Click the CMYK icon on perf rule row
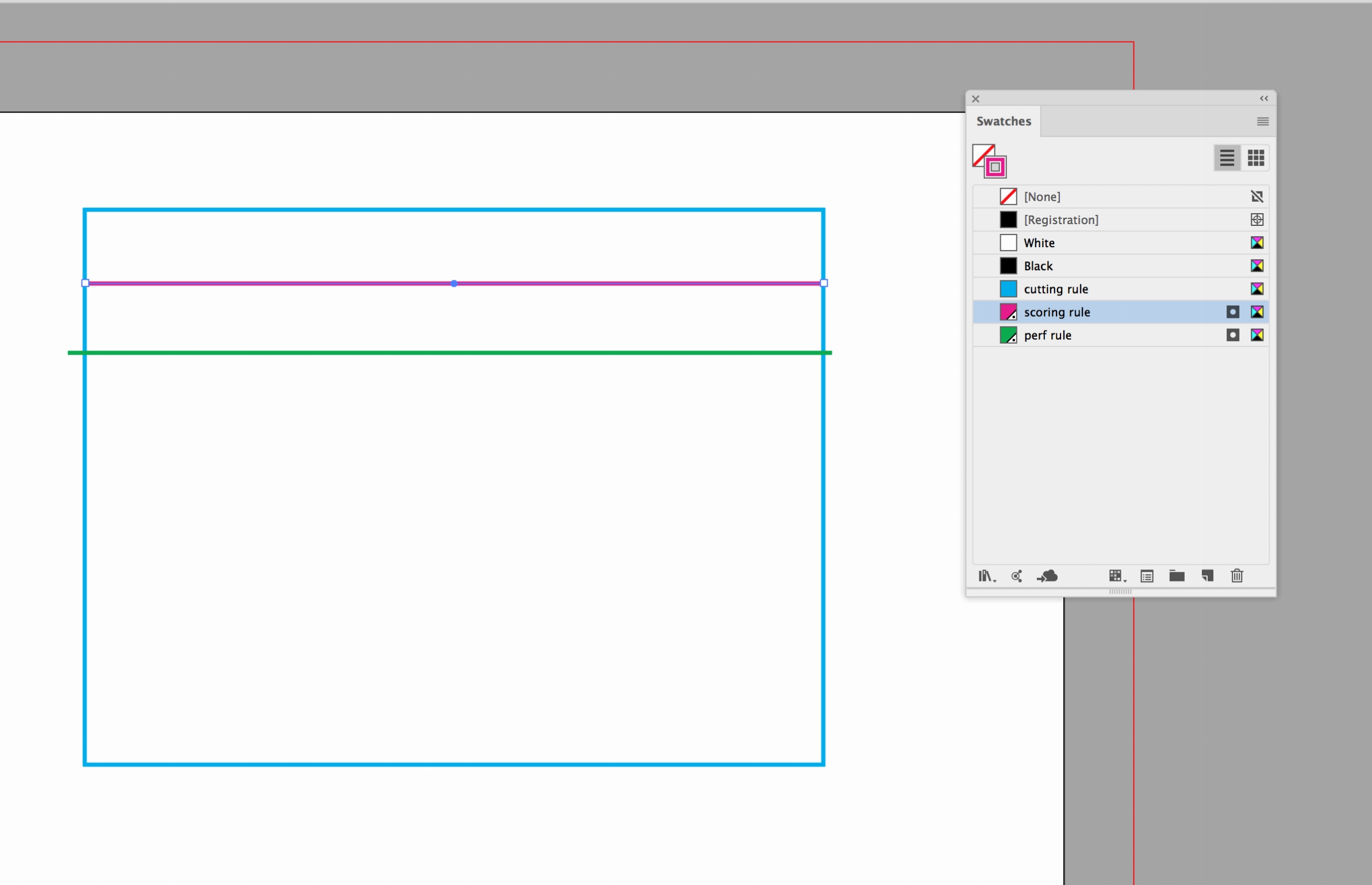 click(x=1257, y=334)
